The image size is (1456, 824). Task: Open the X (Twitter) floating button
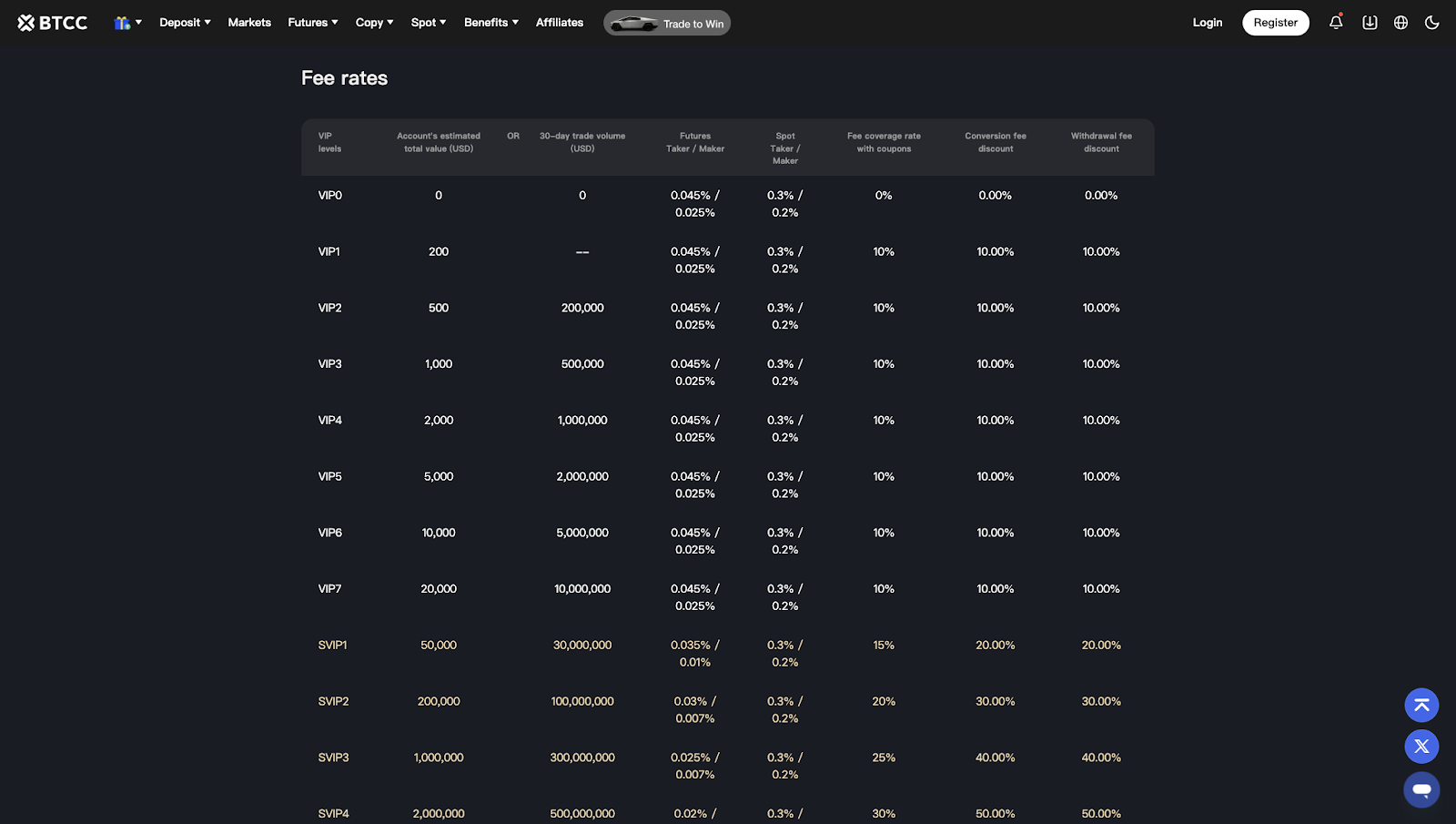(x=1421, y=747)
